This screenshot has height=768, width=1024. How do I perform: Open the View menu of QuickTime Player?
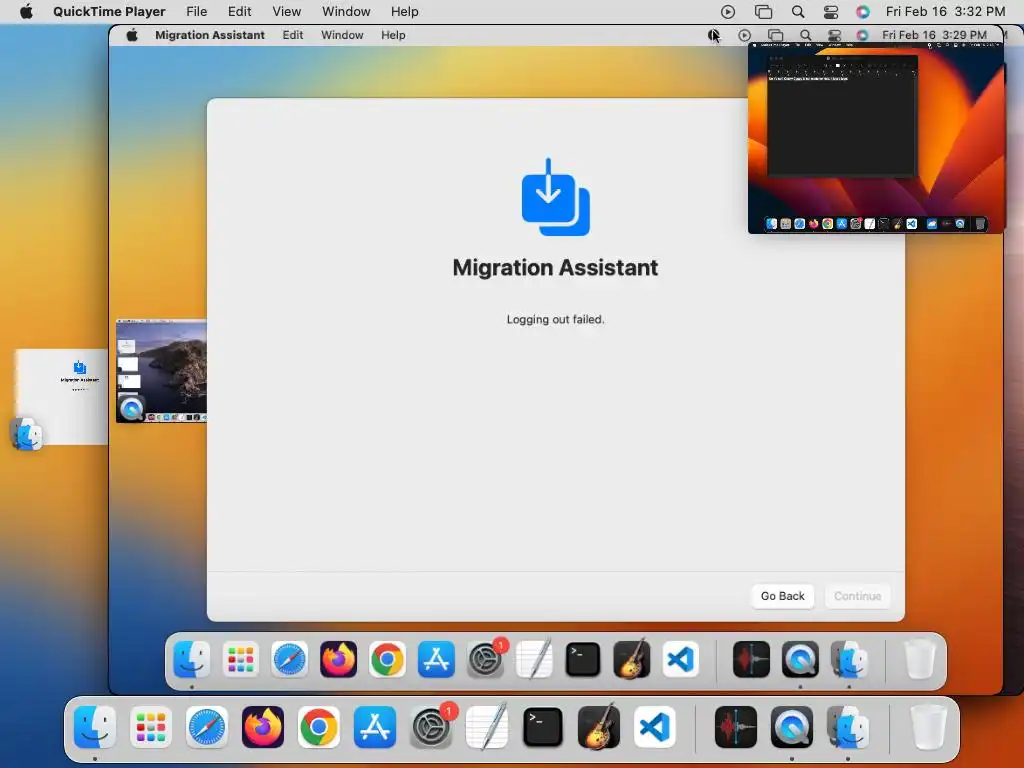click(287, 12)
